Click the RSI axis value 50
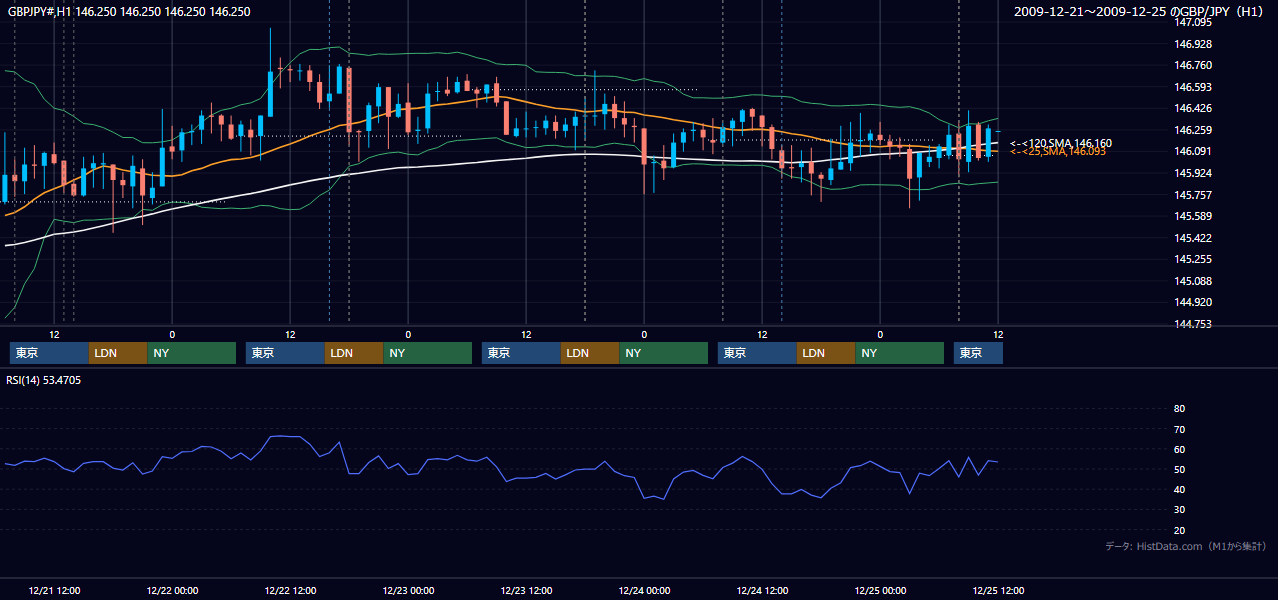The width and height of the screenshot is (1278, 600). [1179, 469]
